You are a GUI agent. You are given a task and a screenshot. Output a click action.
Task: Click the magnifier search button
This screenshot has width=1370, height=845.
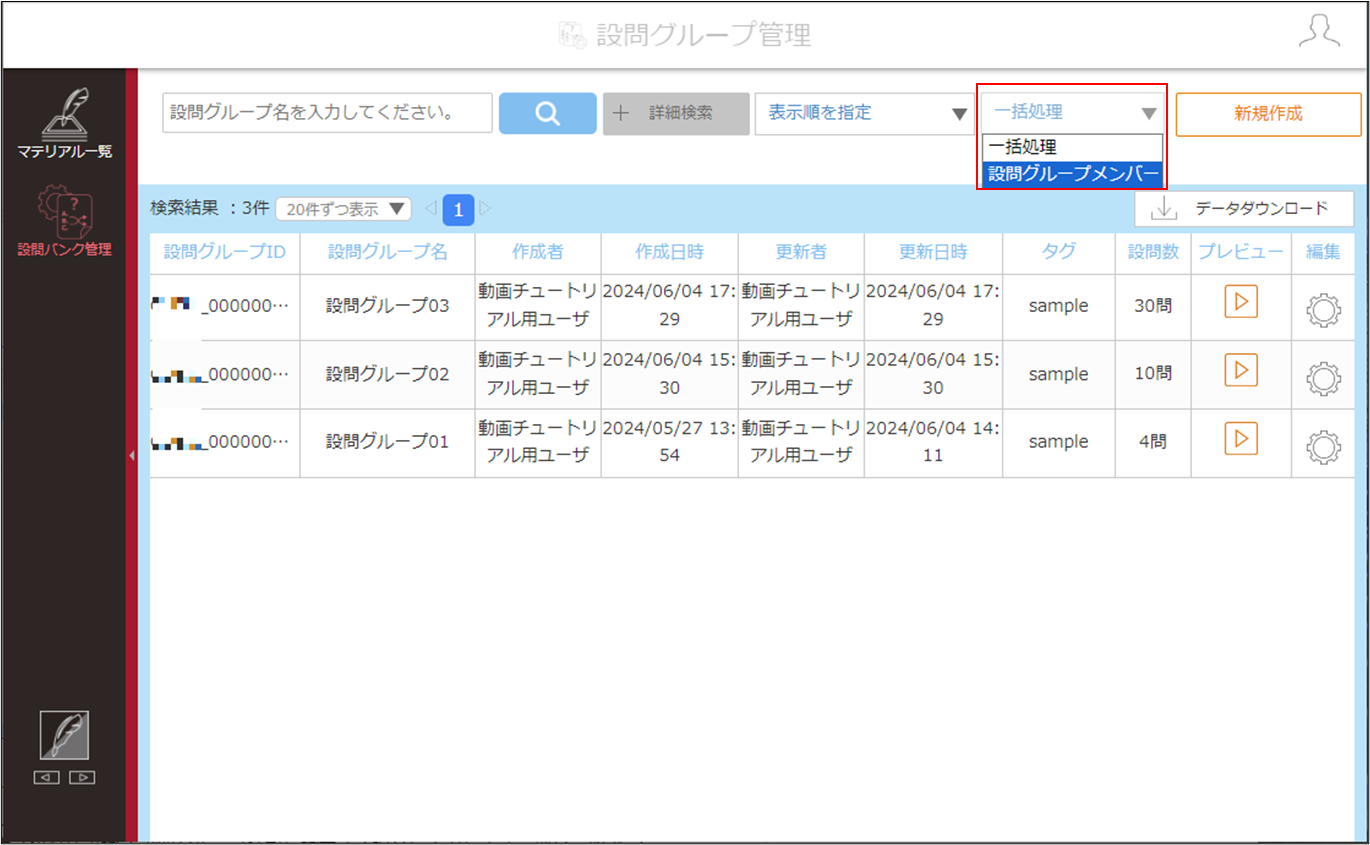pyautogui.click(x=547, y=113)
